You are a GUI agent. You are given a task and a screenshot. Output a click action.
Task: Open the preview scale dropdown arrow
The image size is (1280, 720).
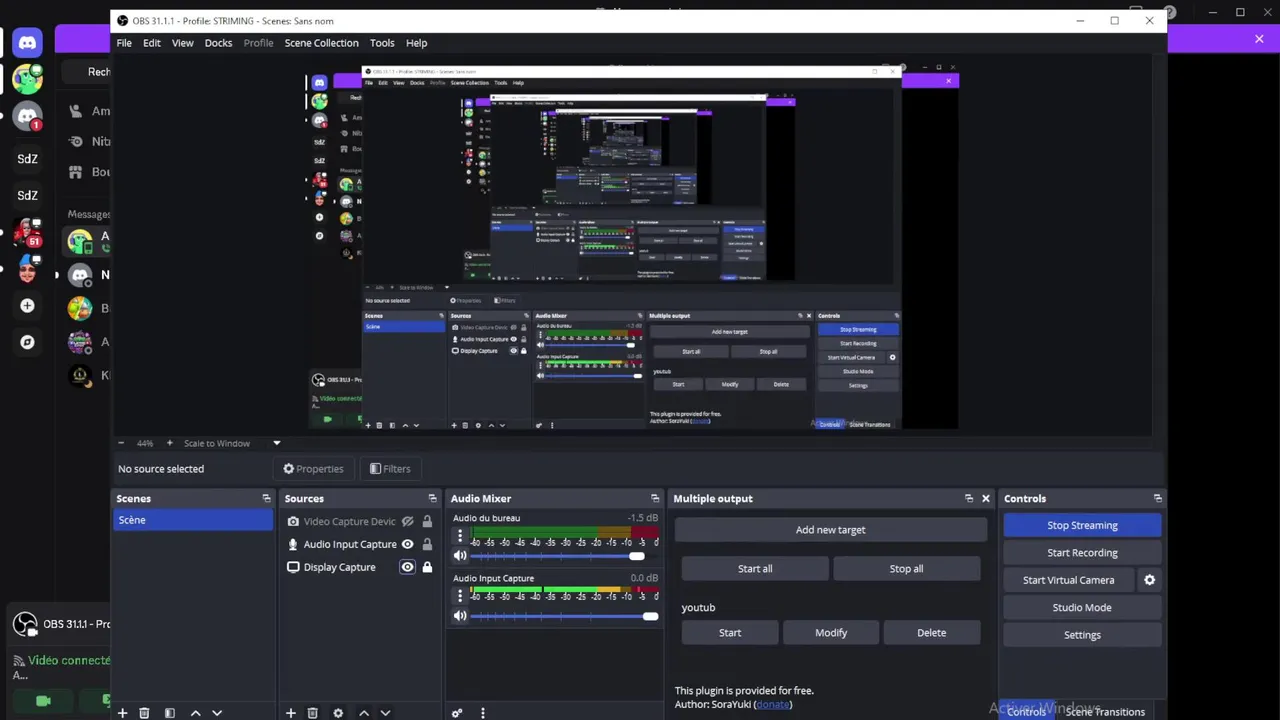[277, 443]
